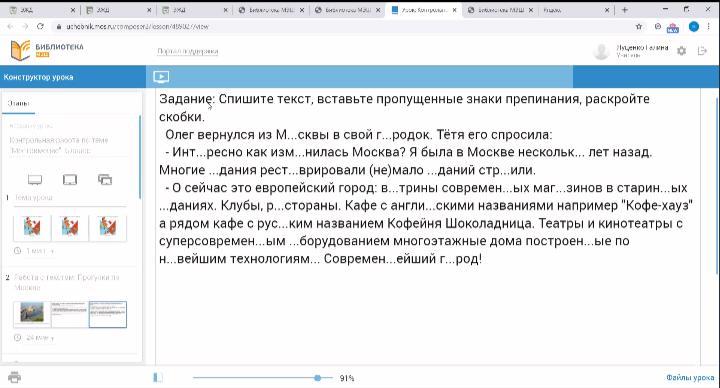This screenshot has width=720, height=388.
Task: Click the Библиотека МЭШ logo
Action: click(x=46, y=51)
